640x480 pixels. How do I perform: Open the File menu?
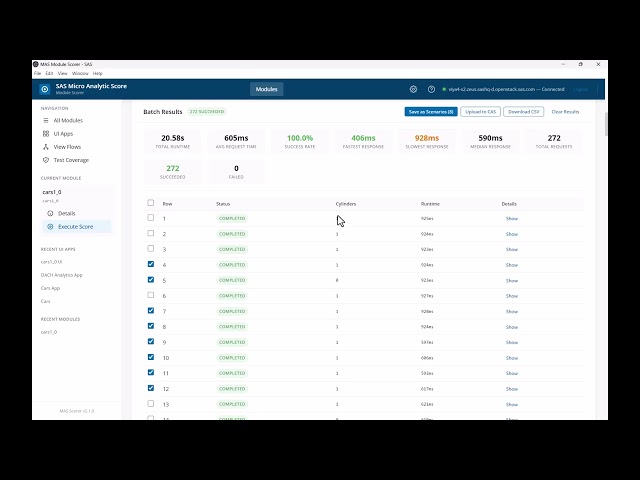[x=38, y=73]
